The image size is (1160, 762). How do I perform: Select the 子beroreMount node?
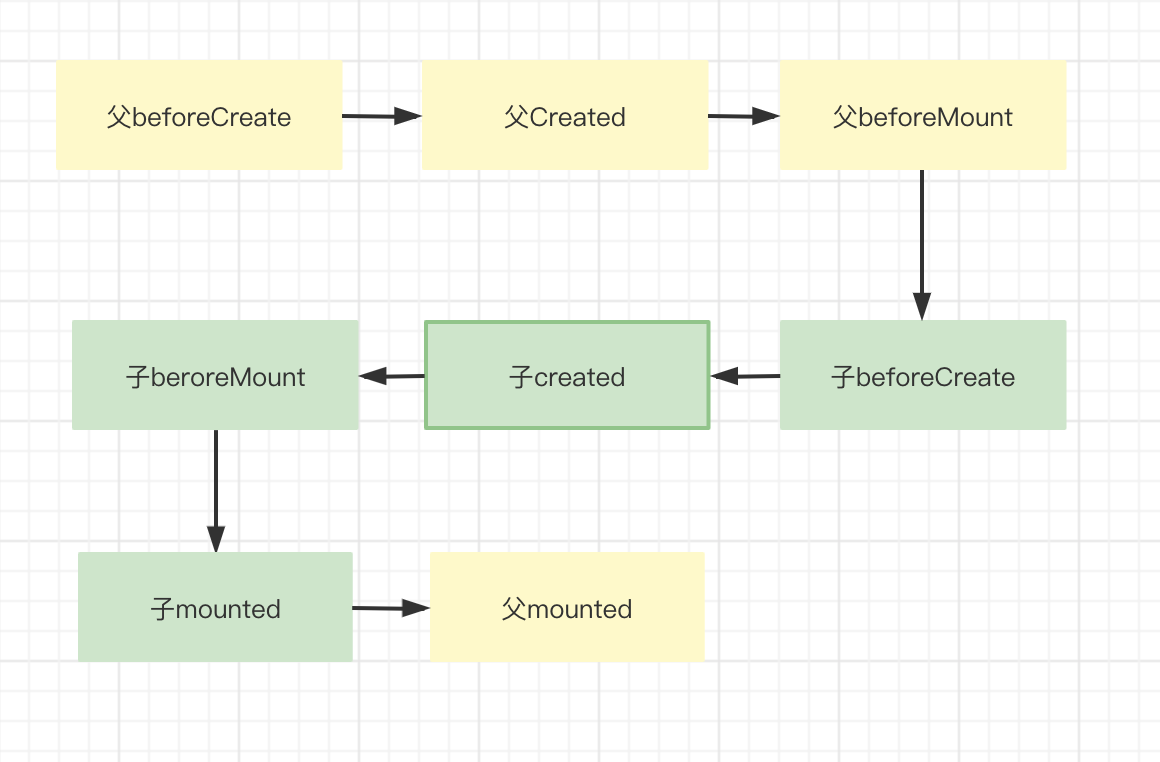[215, 375]
